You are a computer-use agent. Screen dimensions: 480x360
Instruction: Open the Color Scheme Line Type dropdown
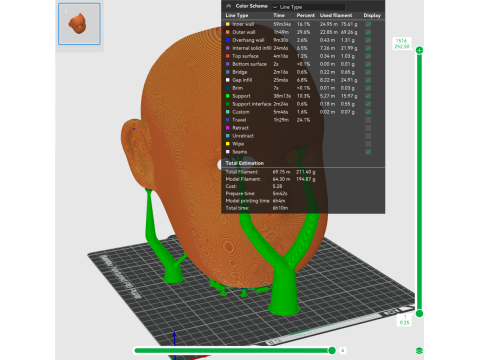tap(308, 7)
